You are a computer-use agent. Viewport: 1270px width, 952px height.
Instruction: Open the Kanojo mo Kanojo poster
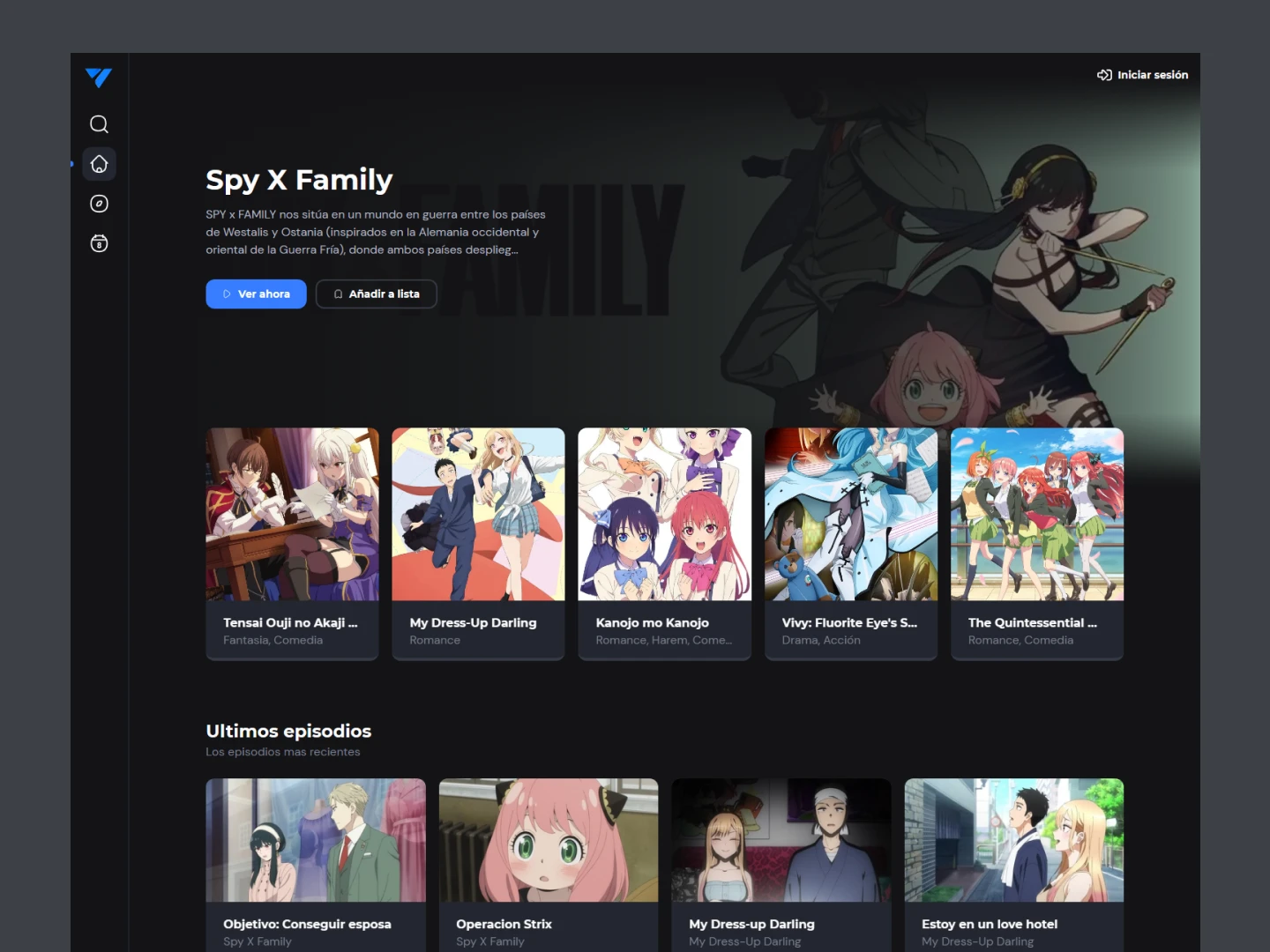click(664, 514)
